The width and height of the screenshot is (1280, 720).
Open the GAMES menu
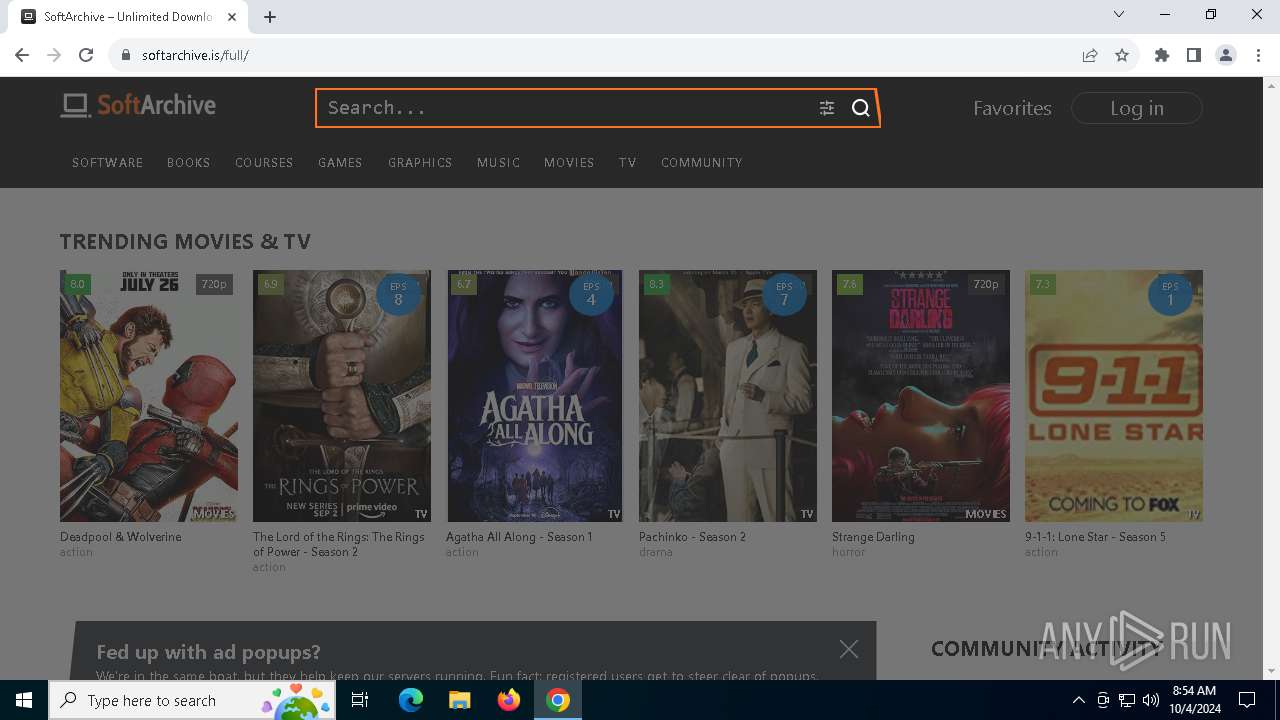click(x=340, y=162)
